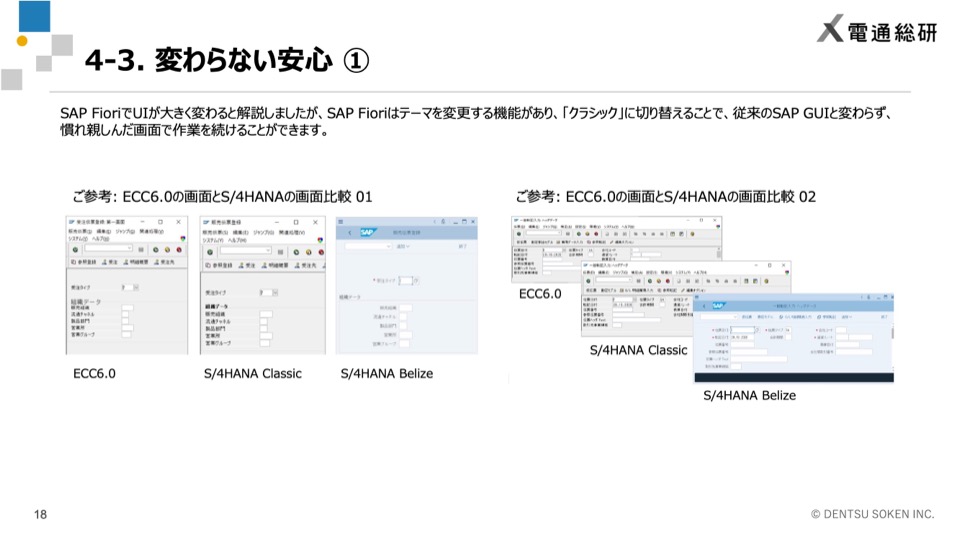Click caption S/4HANA Classic under comparison 01

tap(253, 373)
